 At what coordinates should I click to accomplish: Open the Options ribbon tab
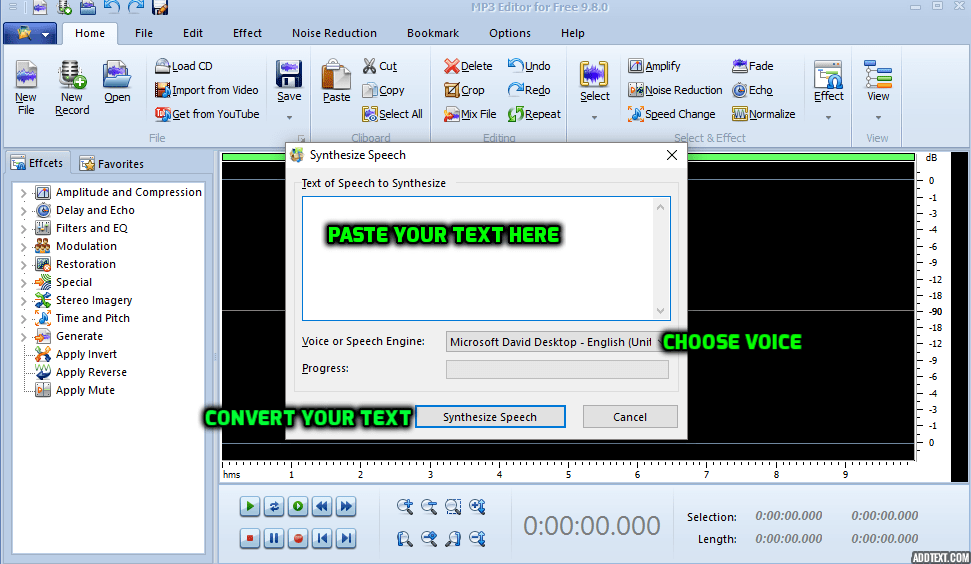click(510, 33)
